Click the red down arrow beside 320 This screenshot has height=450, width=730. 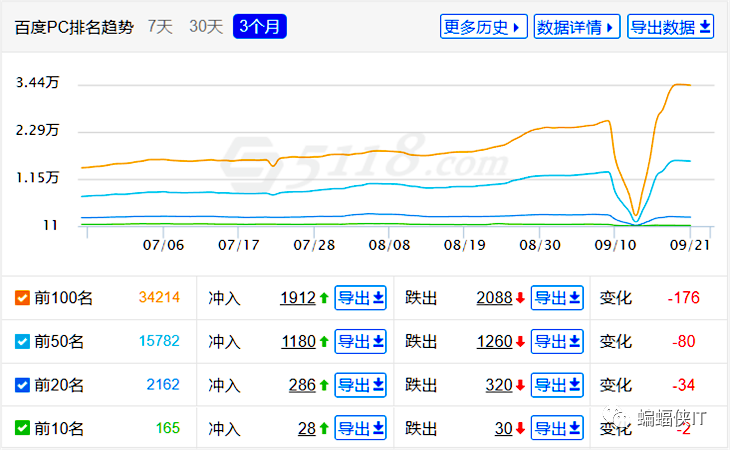[x=520, y=385]
